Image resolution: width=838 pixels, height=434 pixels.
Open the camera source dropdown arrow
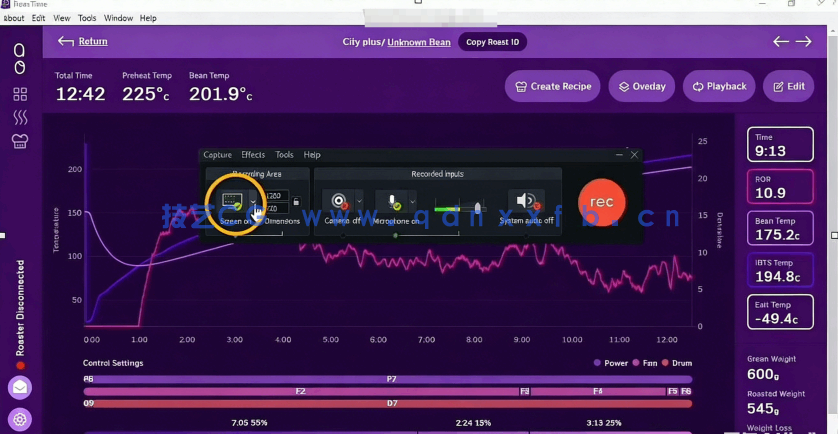tap(359, 201)
